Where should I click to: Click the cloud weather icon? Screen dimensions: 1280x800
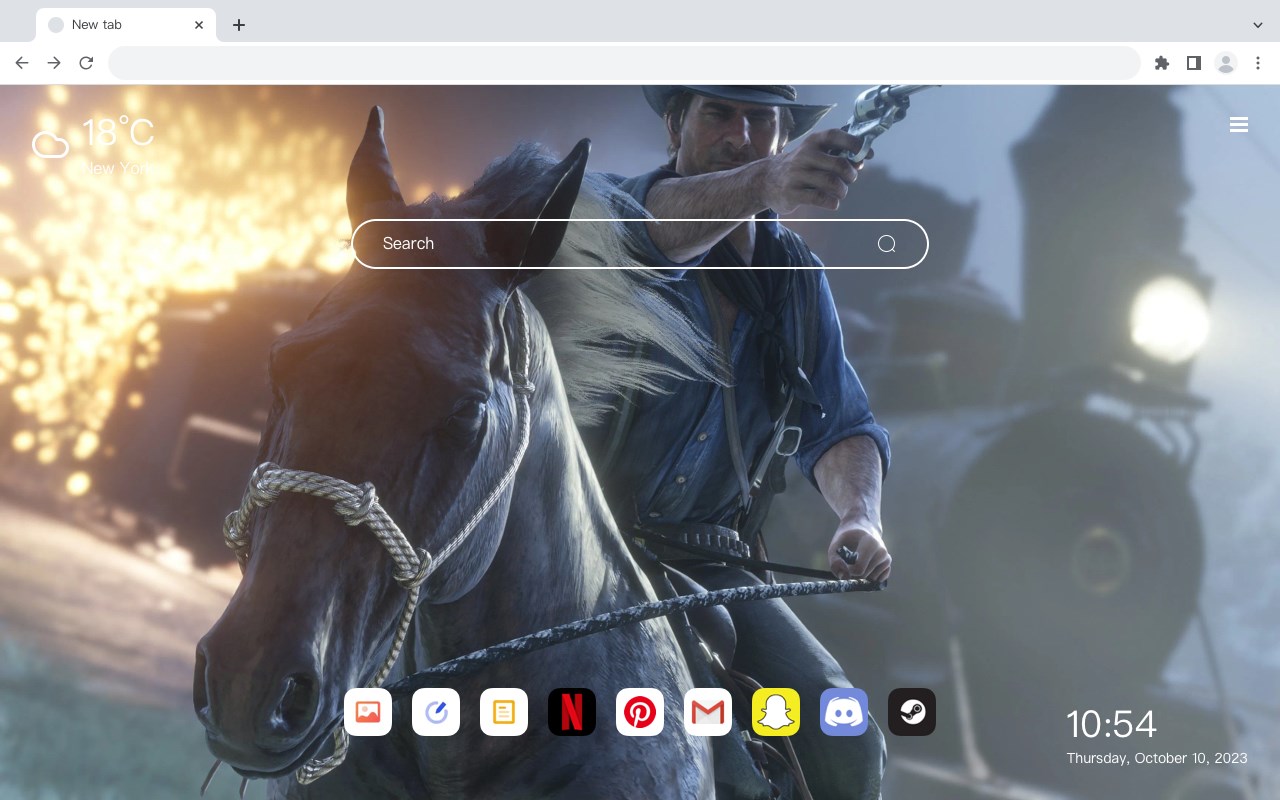click(50, 146)
